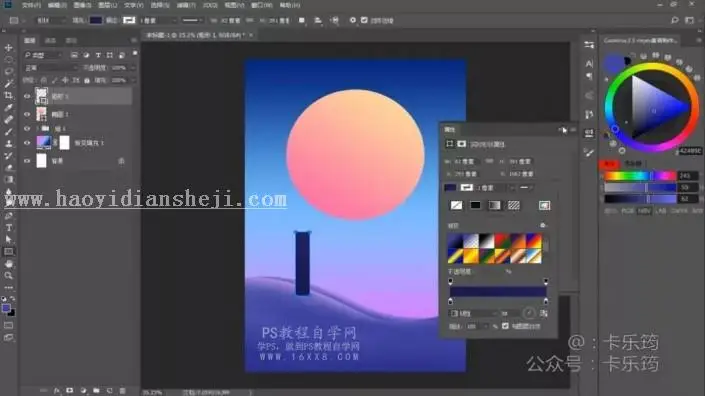This screenshot has width=705, height=396.
Task: Click new adjustment layer half-circle icon
Action: click(83, 391)
